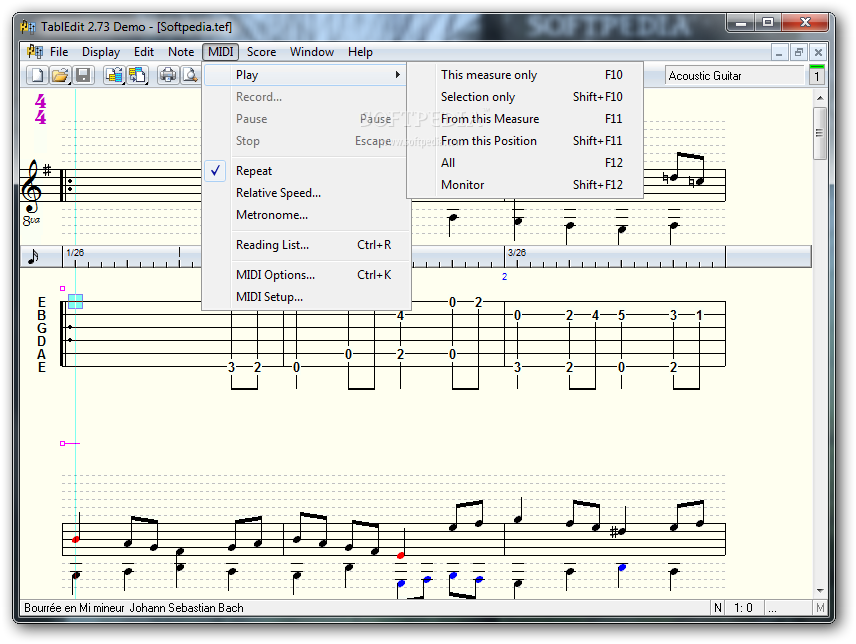Open the Note menu
This screenshot has height=644, width=856.
[x=181, y=52]
